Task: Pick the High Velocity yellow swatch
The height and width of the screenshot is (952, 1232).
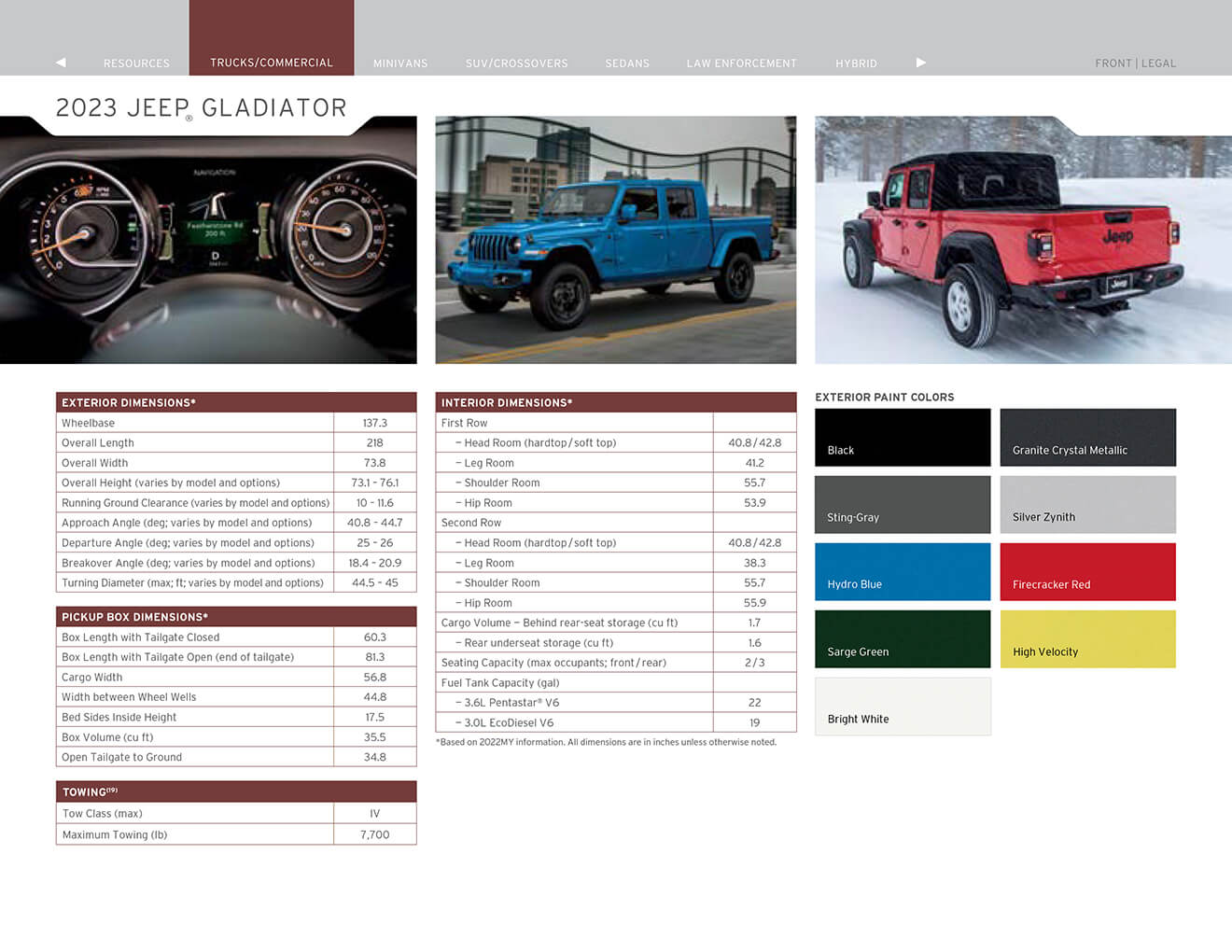Action: [x=1088, y=639]
